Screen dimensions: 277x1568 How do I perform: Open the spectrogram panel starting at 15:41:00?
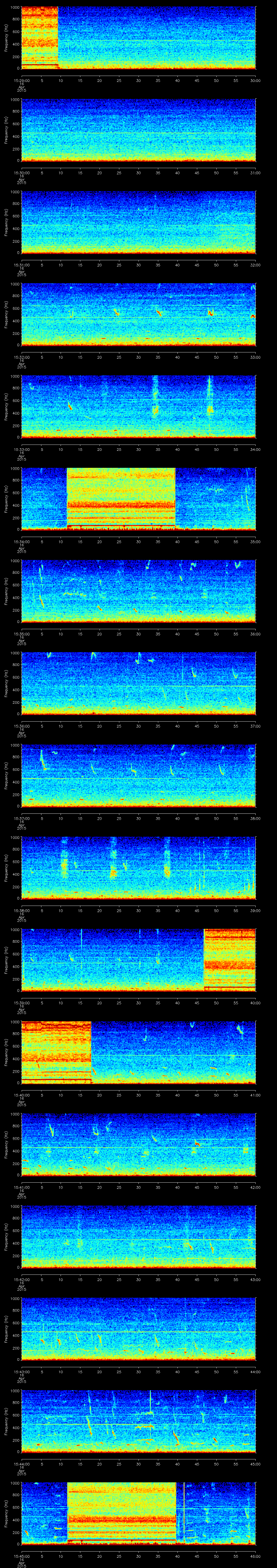tap(138, 1144)
